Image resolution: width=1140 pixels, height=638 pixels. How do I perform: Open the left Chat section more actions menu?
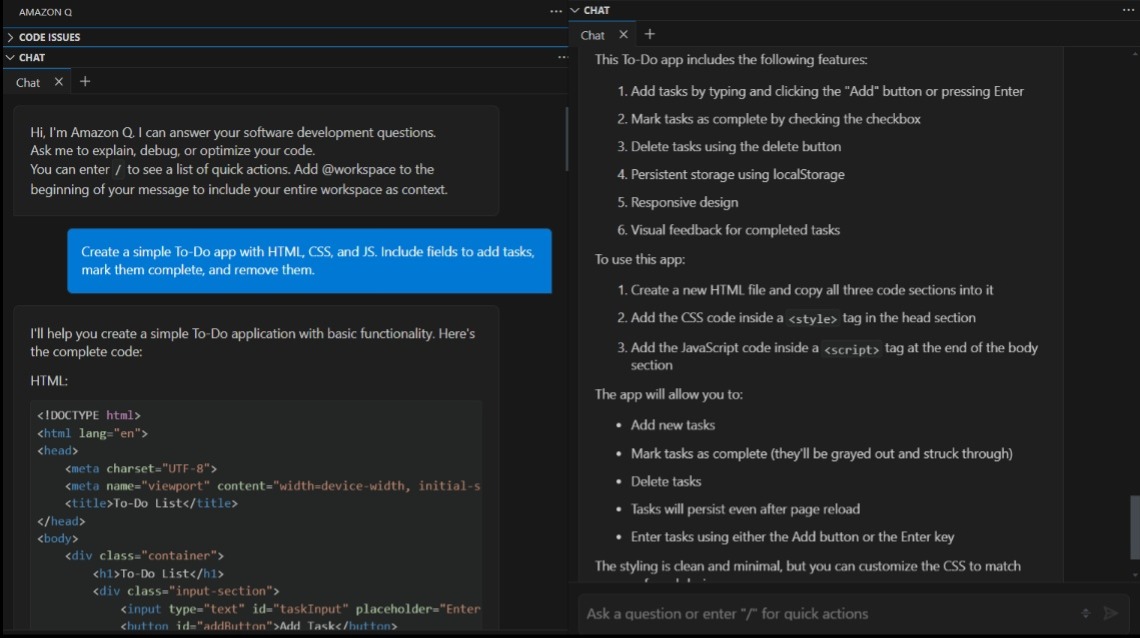(x=562, y=57)
